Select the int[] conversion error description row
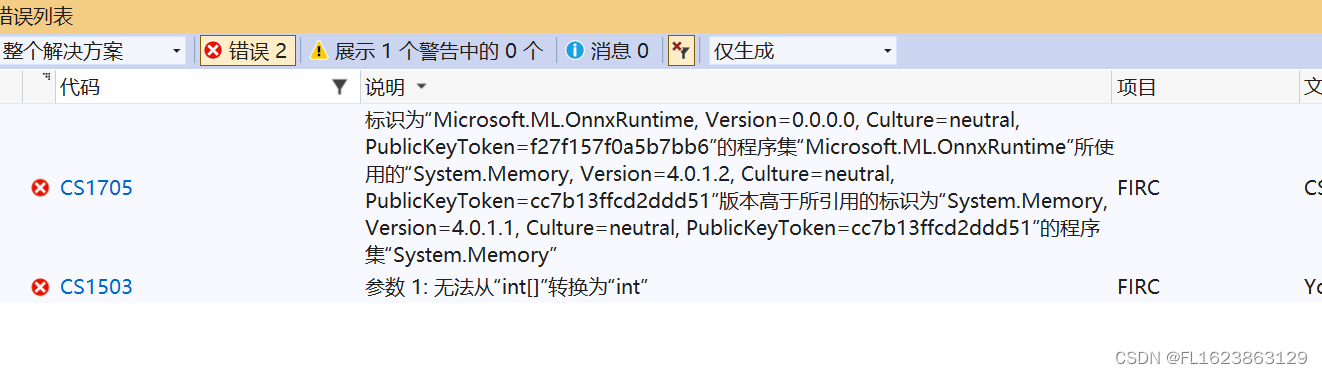 [x=508, y=287]
